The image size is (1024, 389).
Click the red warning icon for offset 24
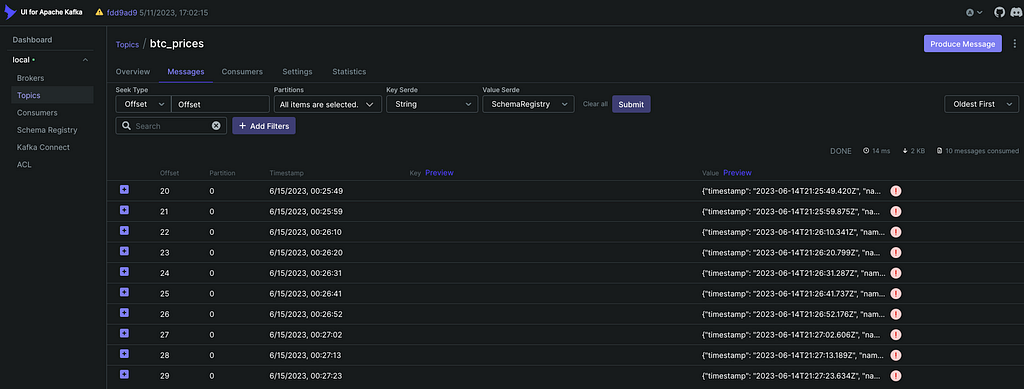tap(895, 273)
